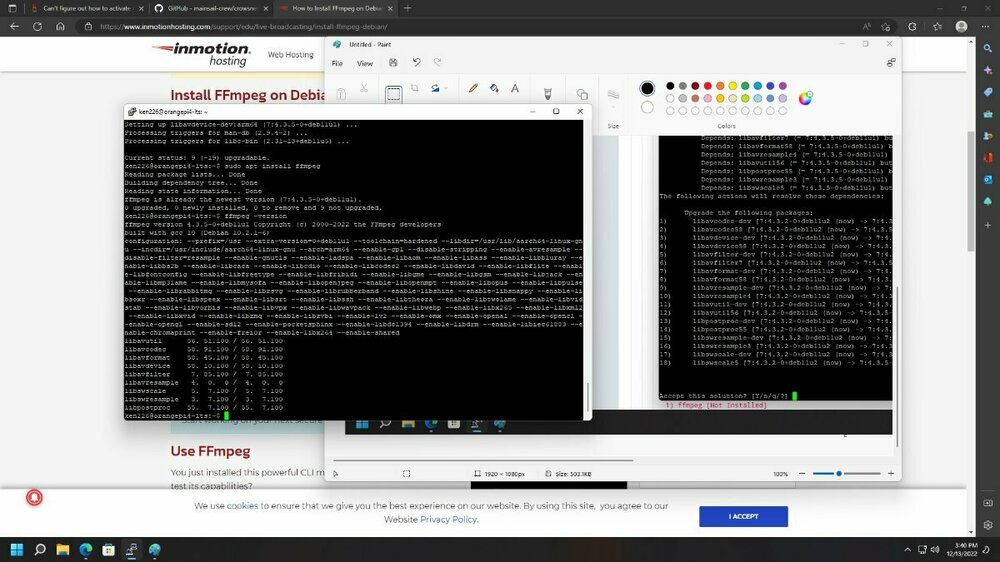1000x562 pixels.
Task: Pick the red color swatch
Action: pos(707,85)
